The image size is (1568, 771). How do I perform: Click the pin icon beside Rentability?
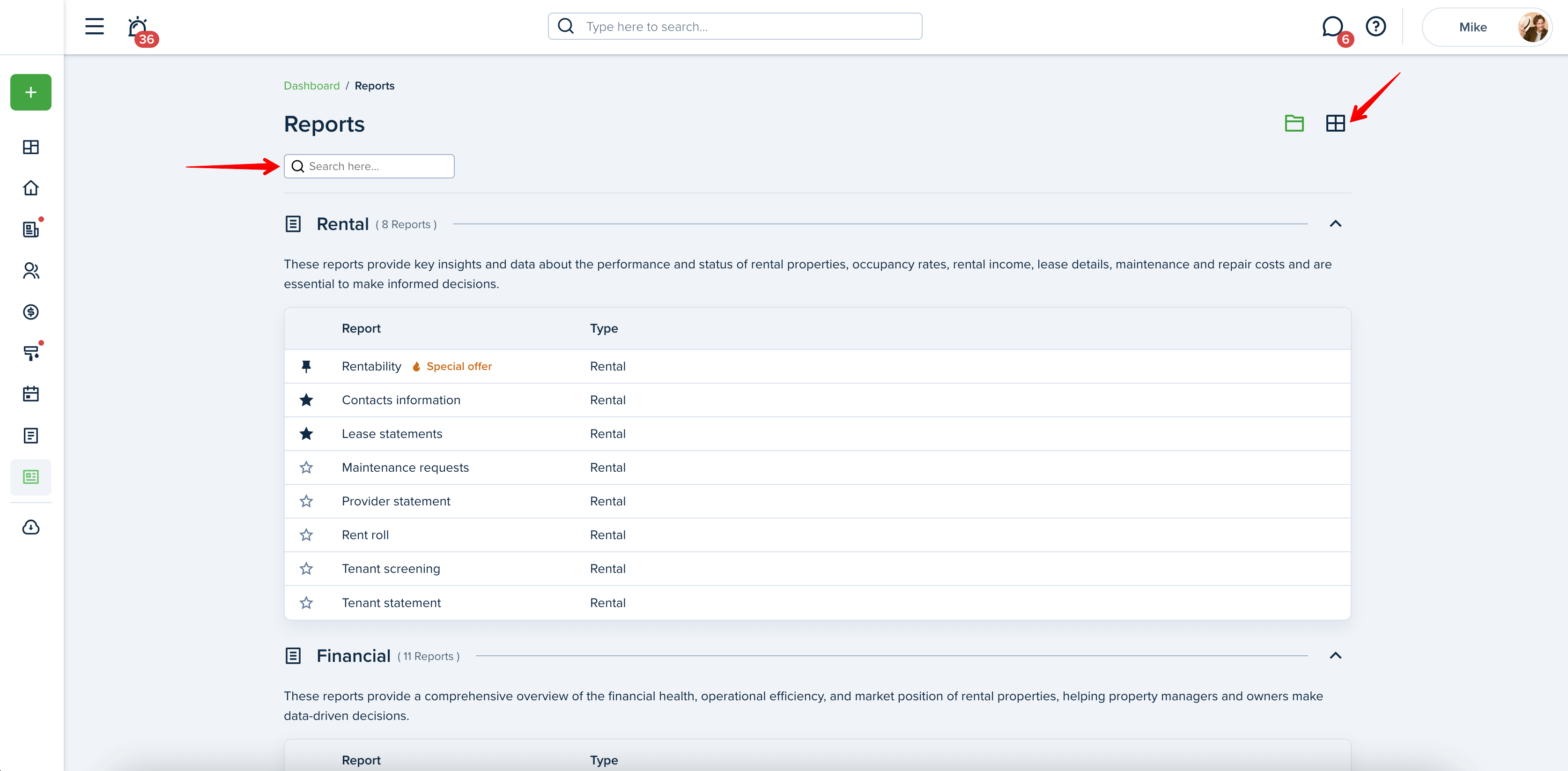tap(306, 366)
